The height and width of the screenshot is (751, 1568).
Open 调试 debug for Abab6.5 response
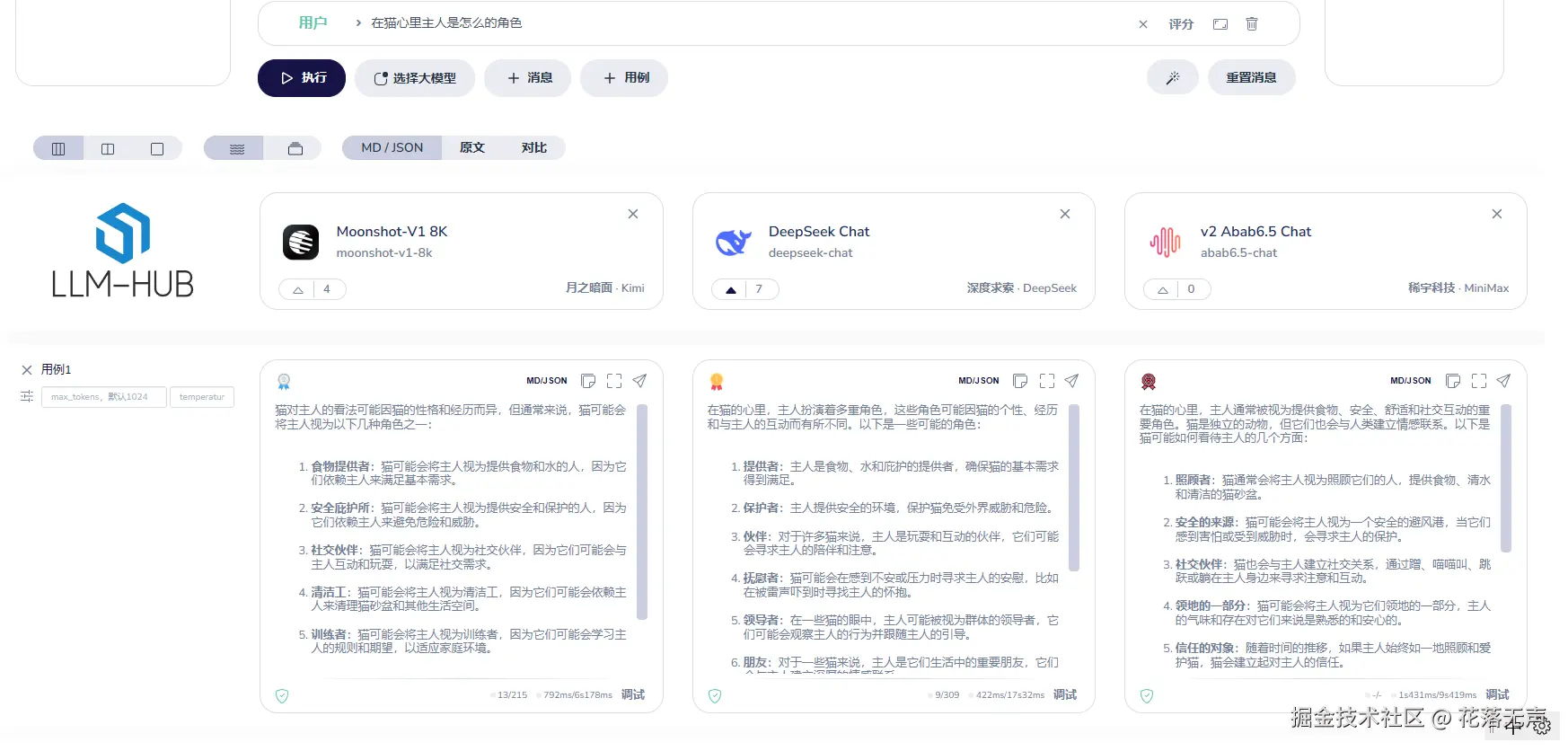tap(1497, 695)
